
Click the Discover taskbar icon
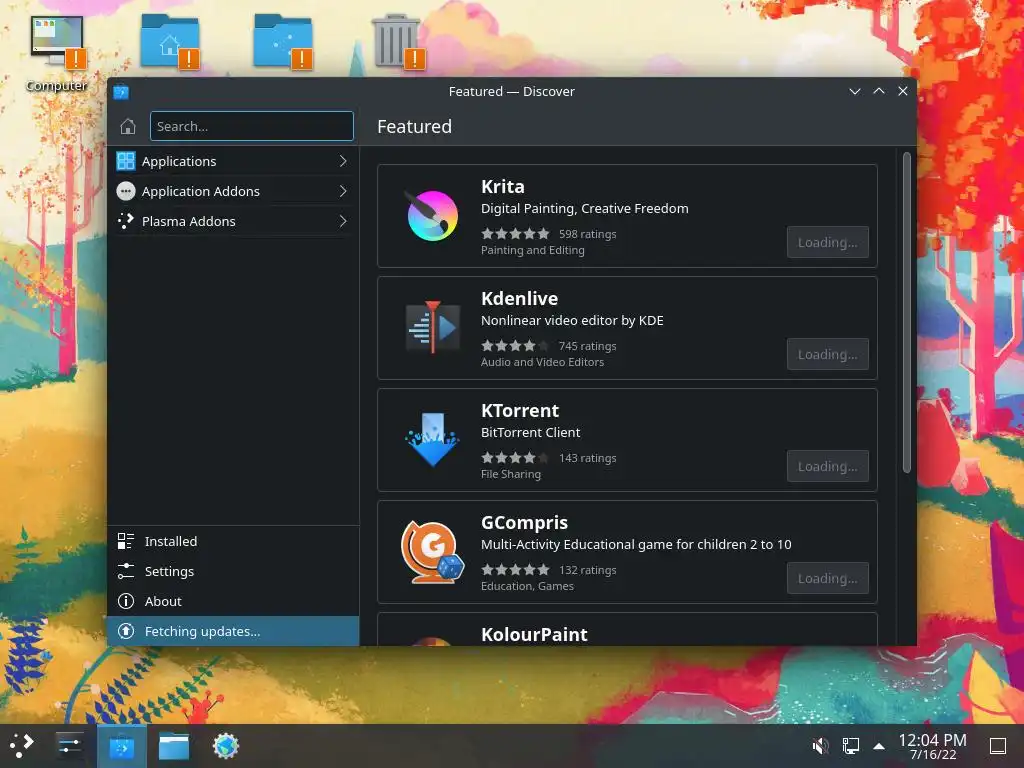point(121,746)
